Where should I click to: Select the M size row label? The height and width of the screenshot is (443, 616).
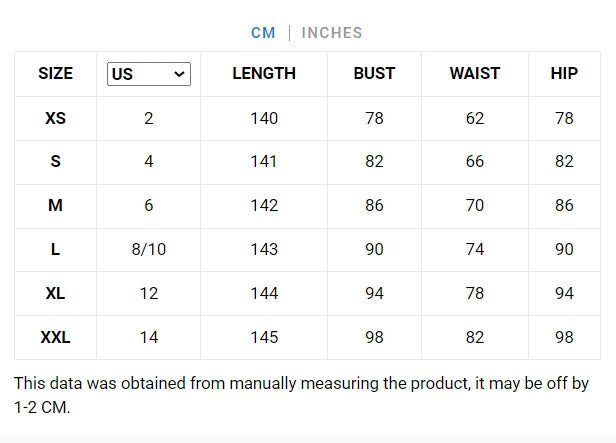point(56,206)
